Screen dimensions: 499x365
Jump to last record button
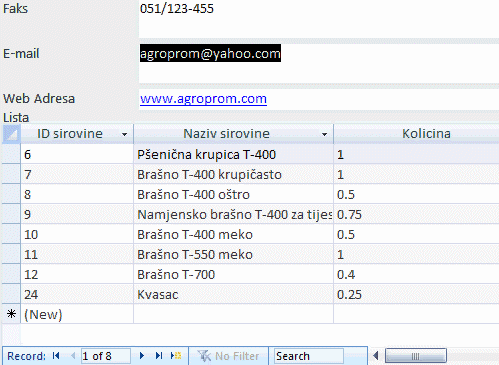tap(159, 356)
